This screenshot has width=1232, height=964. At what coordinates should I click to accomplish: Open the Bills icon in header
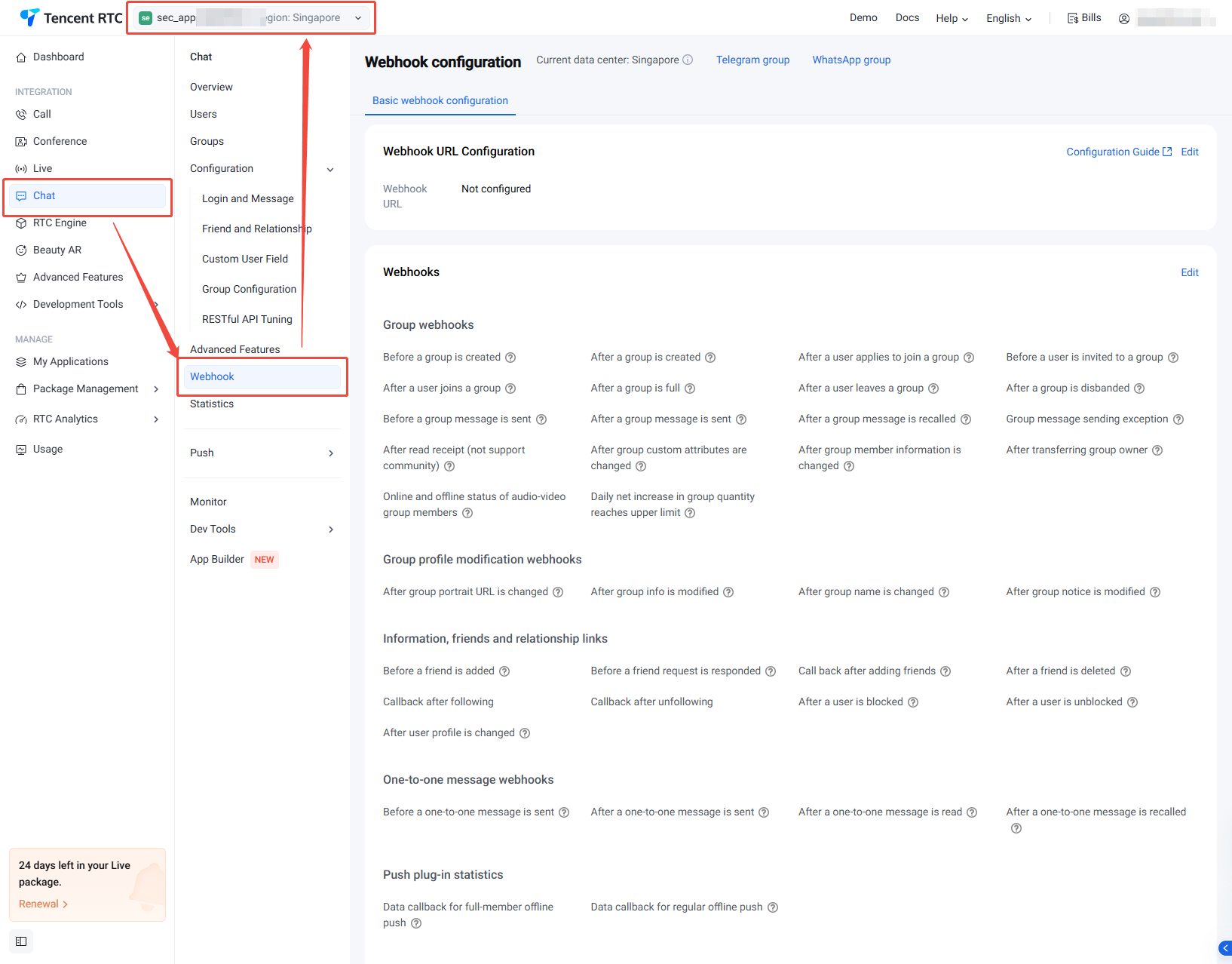pos(1073,18)
